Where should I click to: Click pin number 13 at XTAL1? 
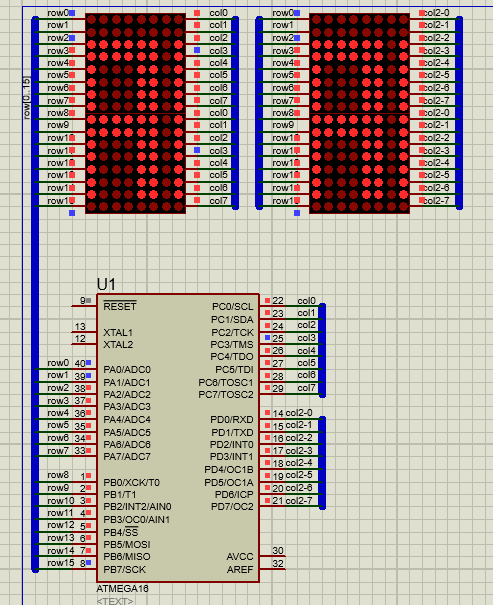(80, 326)
